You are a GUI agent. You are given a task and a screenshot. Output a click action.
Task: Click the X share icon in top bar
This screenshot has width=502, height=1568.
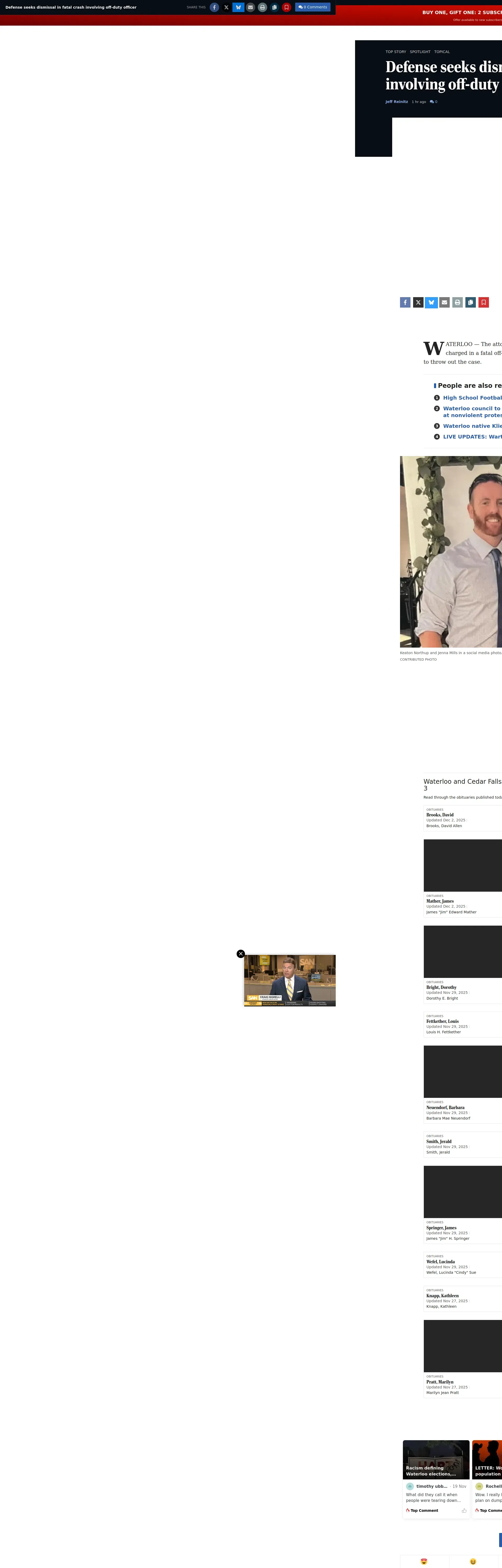[226, 7]
